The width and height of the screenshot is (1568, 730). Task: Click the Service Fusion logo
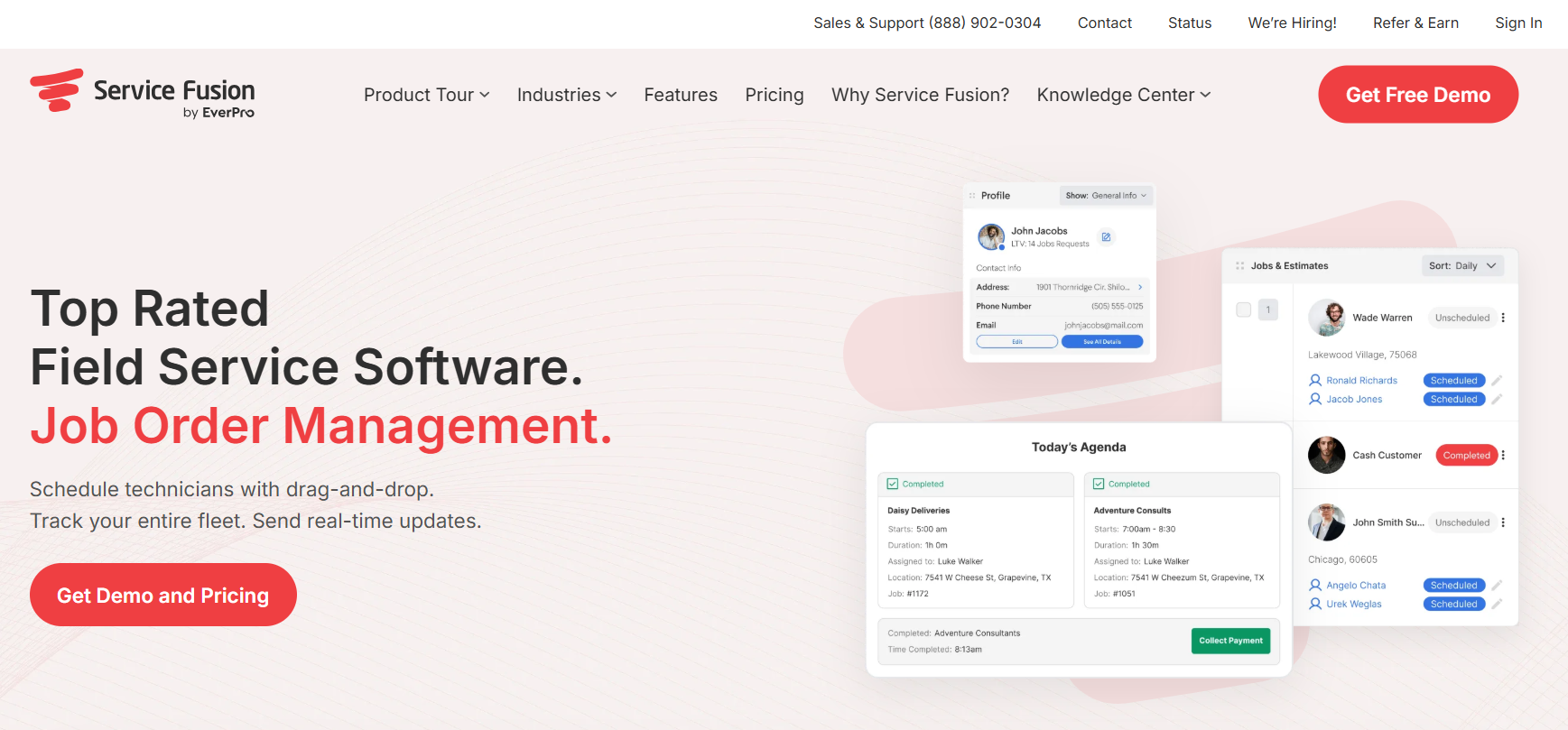click(143, 94)
